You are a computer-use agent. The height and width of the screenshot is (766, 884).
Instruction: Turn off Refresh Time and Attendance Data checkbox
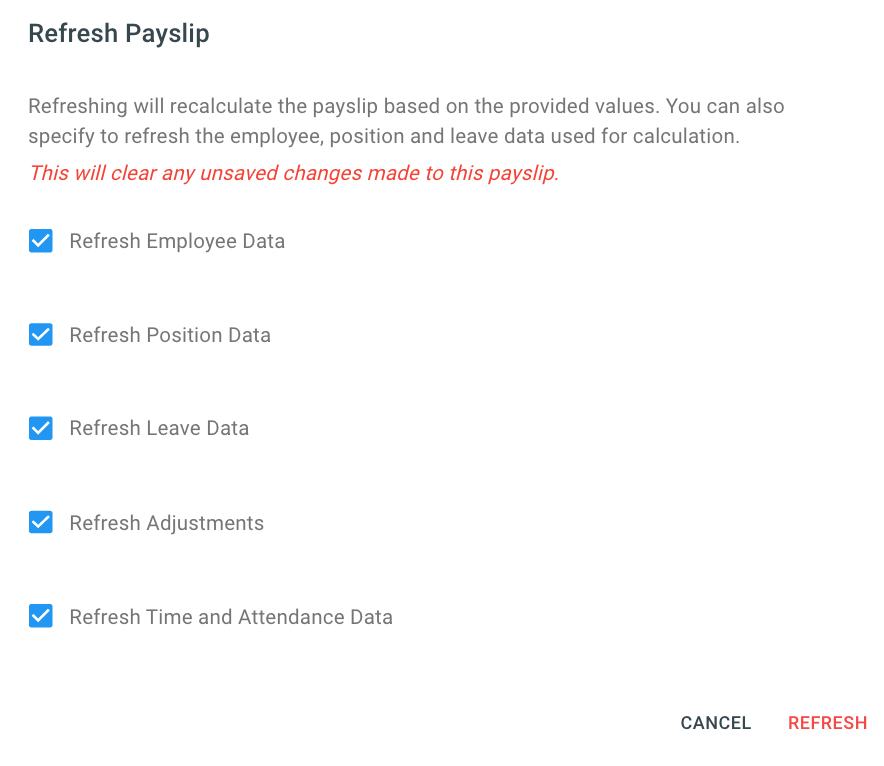tap(41, 616)
